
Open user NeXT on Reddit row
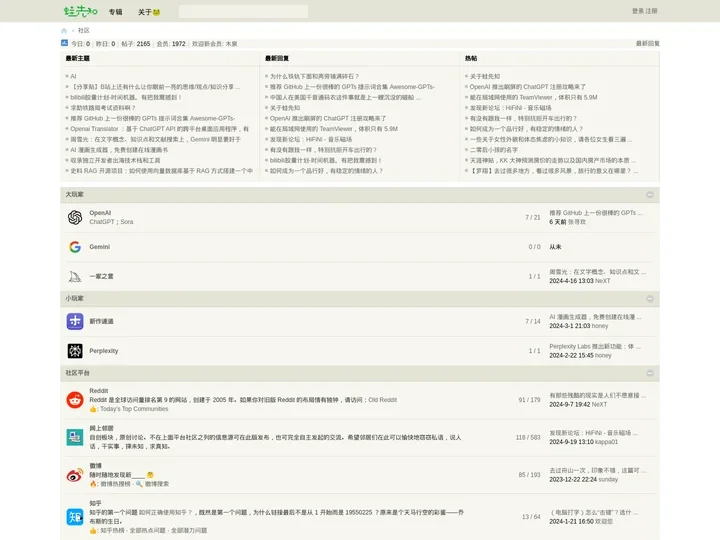coord(599,405)
